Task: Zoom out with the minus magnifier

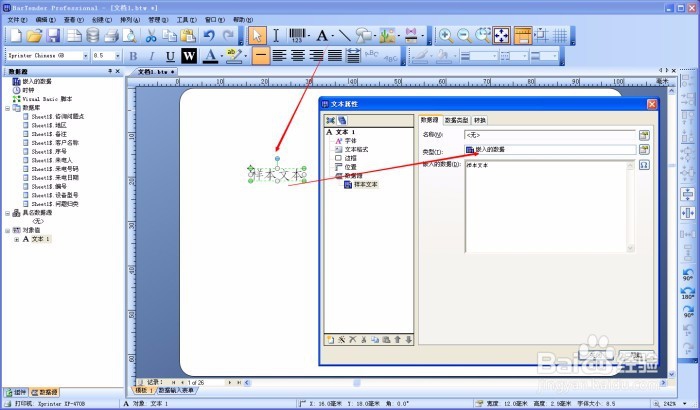Action: pos(464,36)
